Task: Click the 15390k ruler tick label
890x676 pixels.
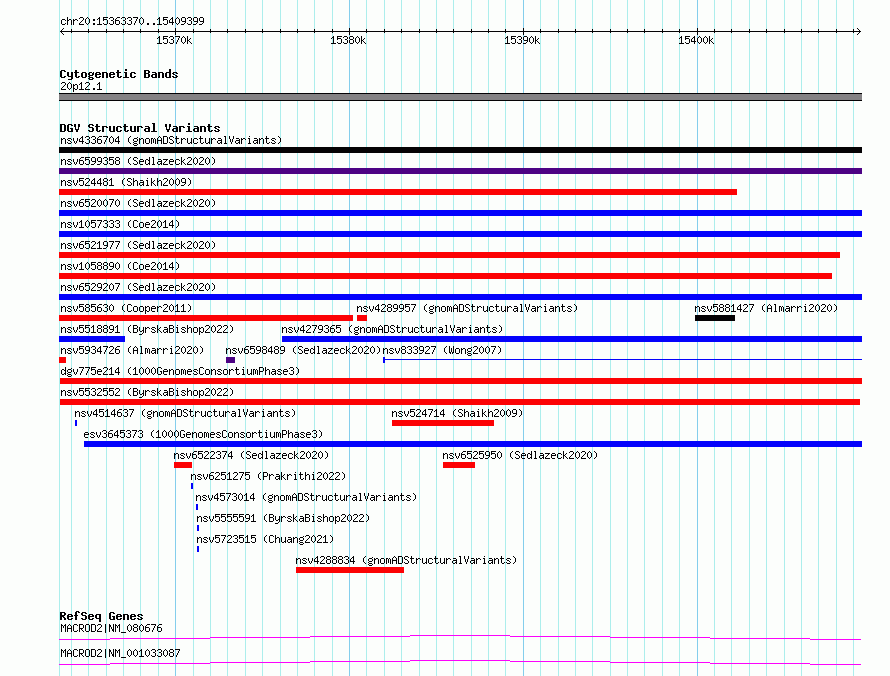Action: coord(522,40)
